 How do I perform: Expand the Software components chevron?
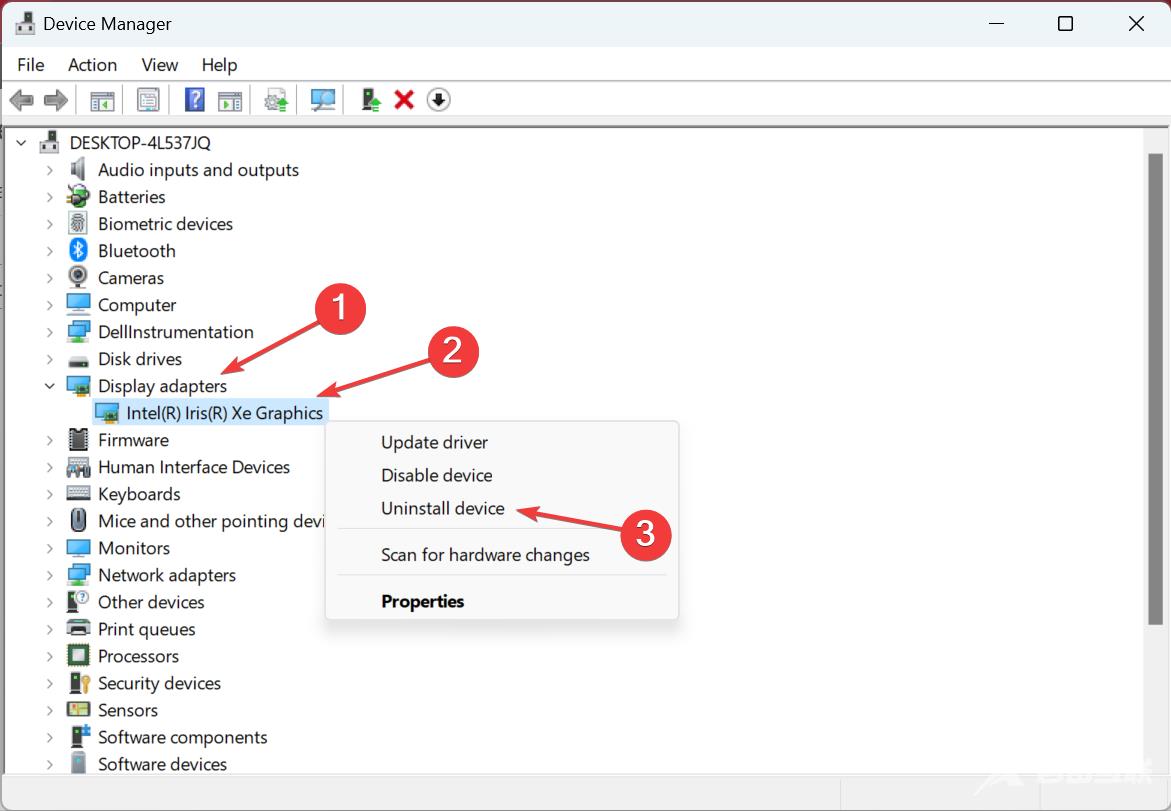49,737
